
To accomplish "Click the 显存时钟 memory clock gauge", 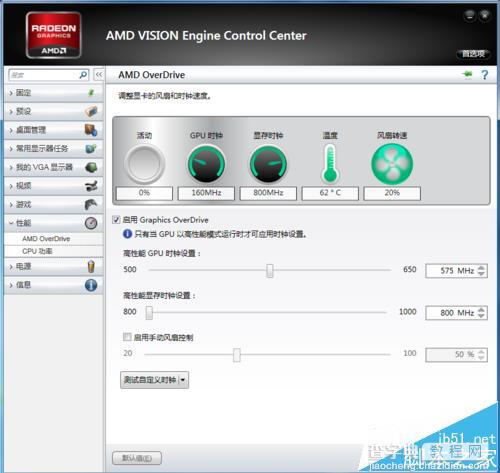I will coord(268,164).
